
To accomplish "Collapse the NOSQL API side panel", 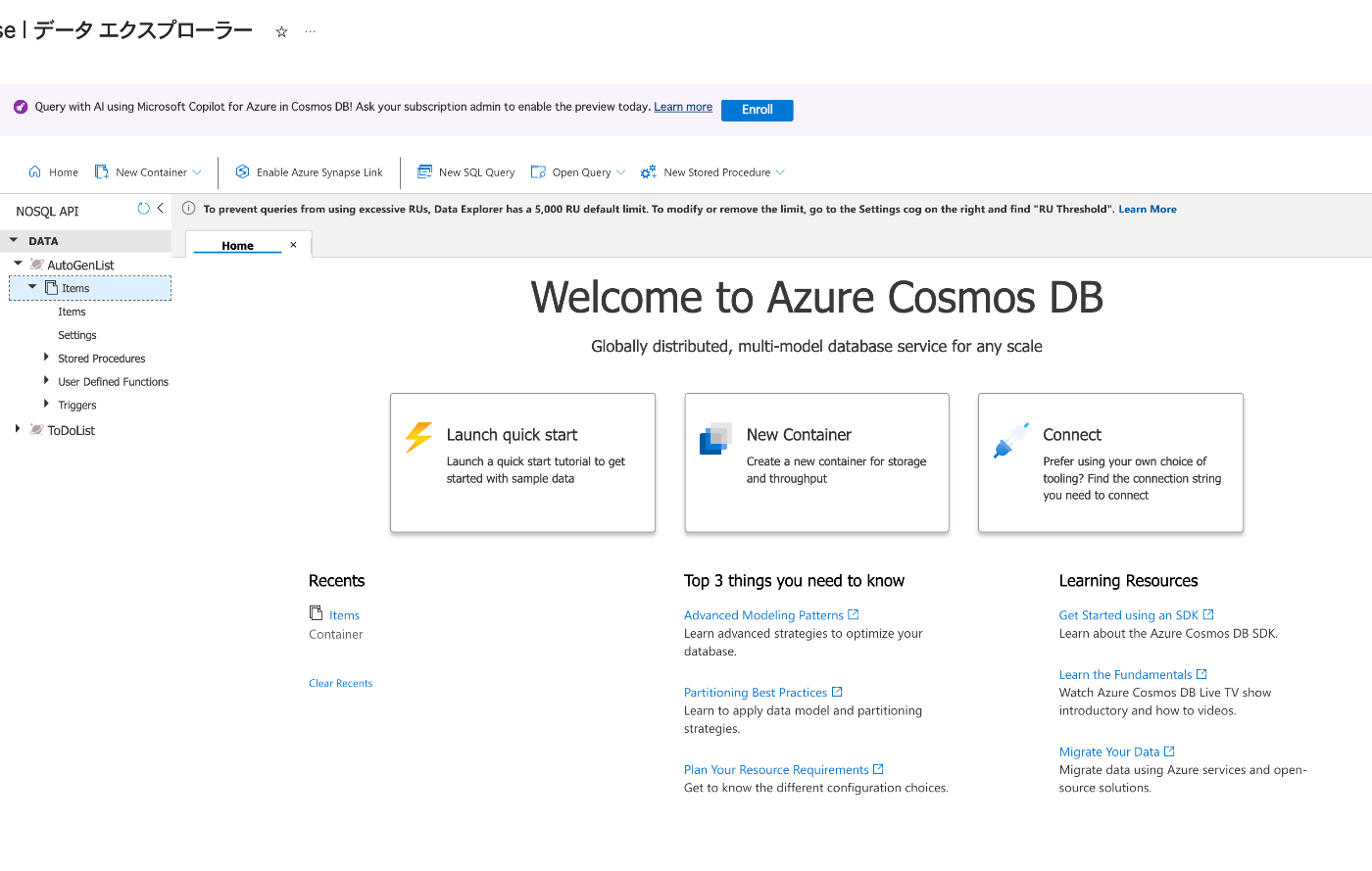I will [161, 209].
